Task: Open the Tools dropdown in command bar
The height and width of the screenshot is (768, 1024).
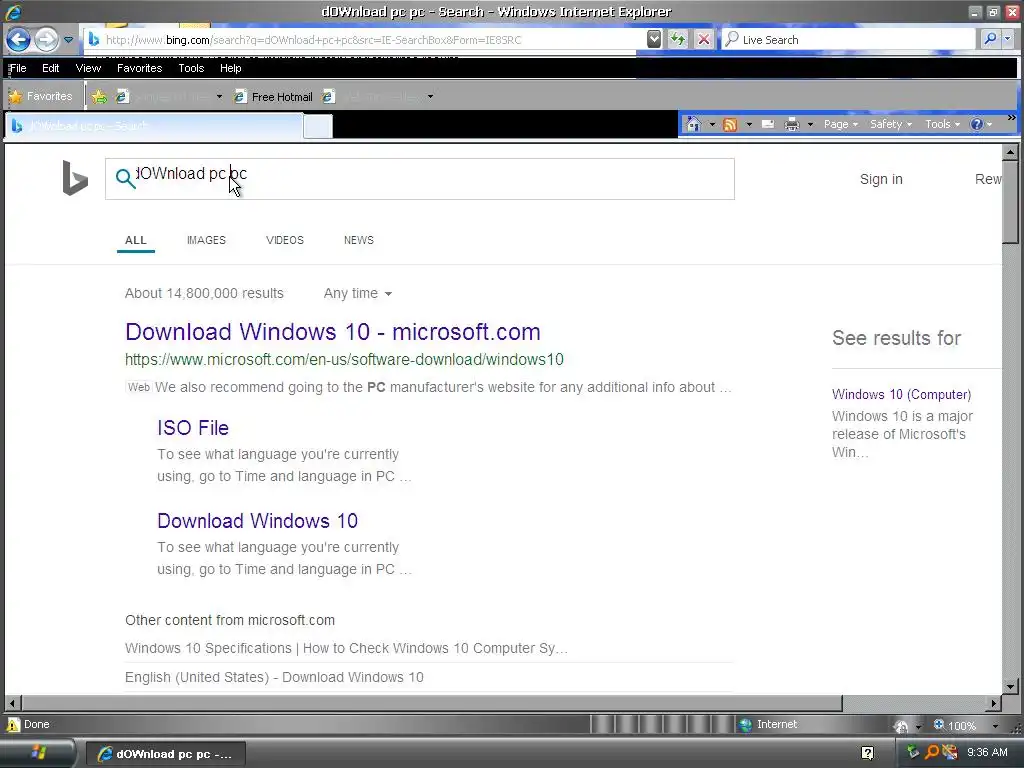Action: (942, 124)
